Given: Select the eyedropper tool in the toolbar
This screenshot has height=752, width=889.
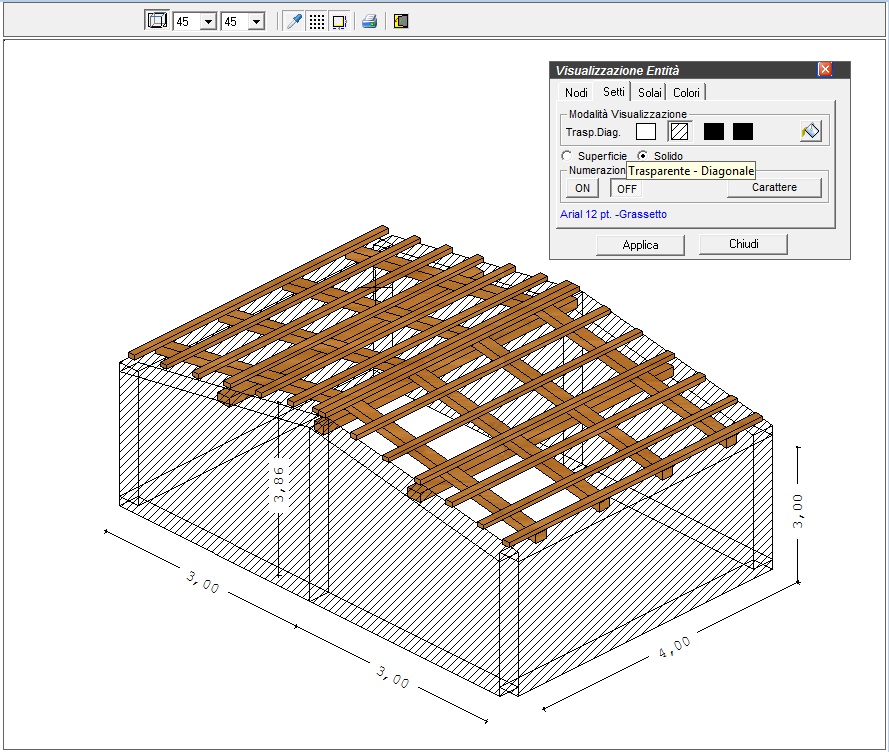Looking at the screenshot, I should click(x=294, y=22).
